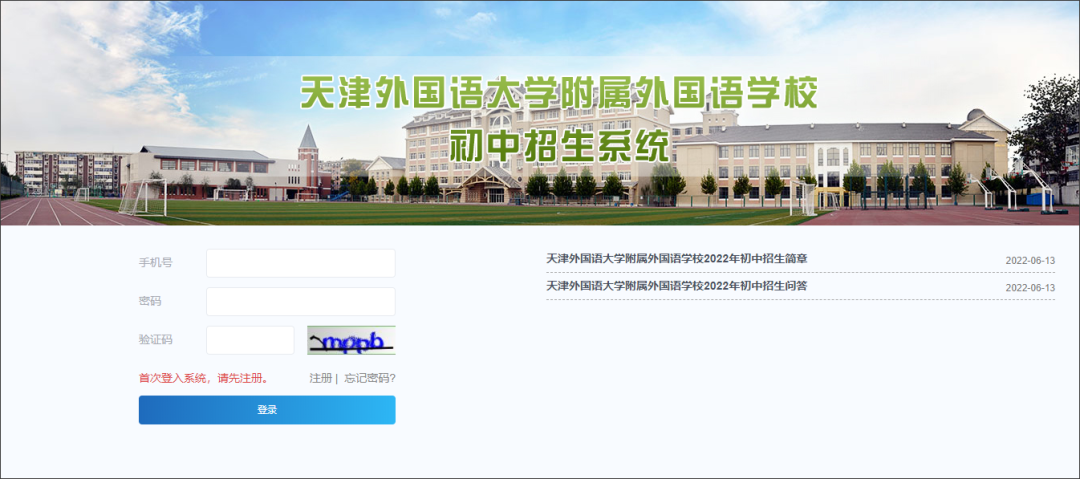Viewport: 1080px width, 479px height.
Task: Refresh the captcha image
Action: coord(351,340)
